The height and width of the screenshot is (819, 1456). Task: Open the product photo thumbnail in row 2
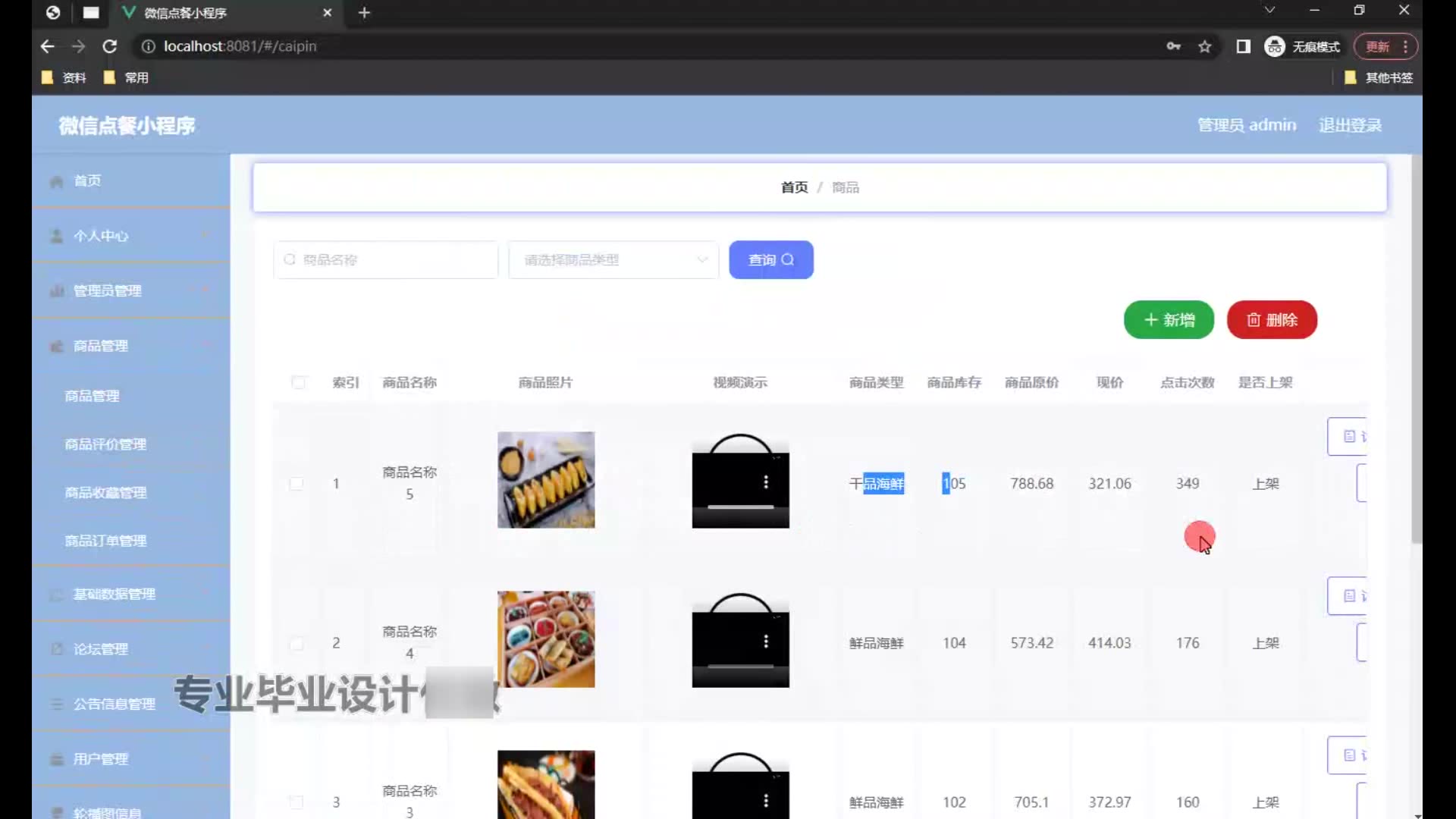click(546, 639)
